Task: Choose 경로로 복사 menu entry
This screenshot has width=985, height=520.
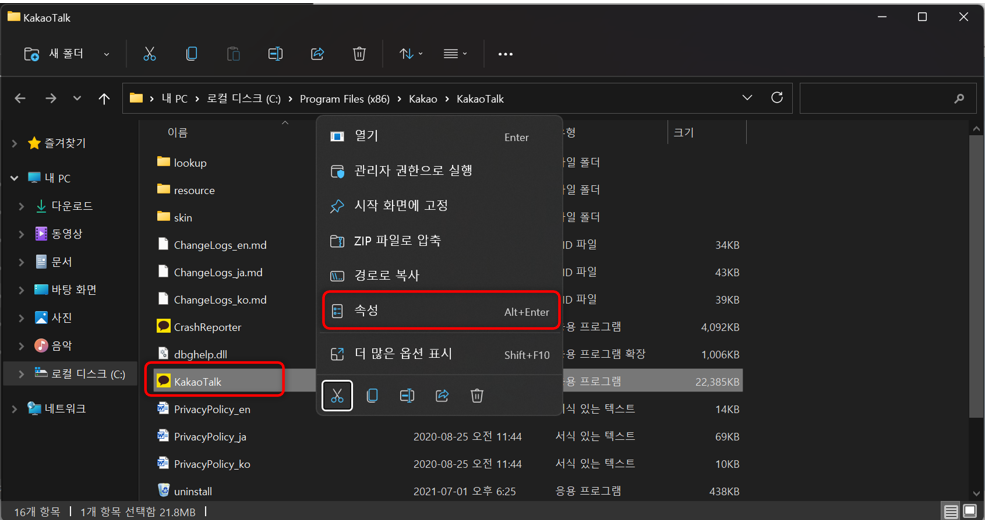Action: [439, 276]
